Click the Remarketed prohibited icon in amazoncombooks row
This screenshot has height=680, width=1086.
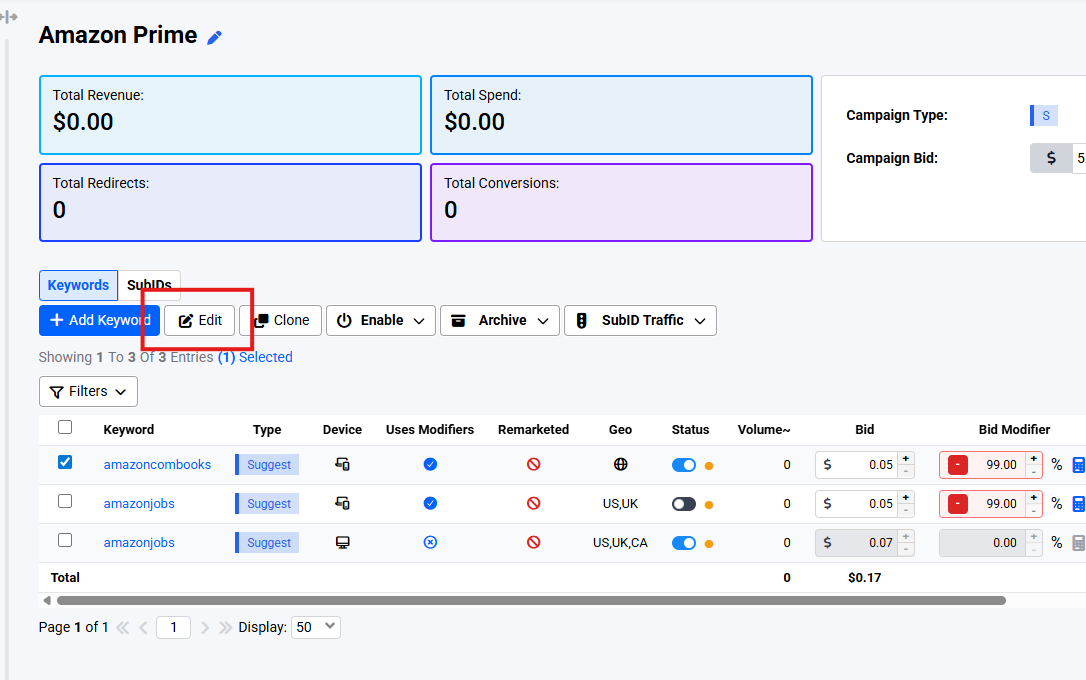533,465
